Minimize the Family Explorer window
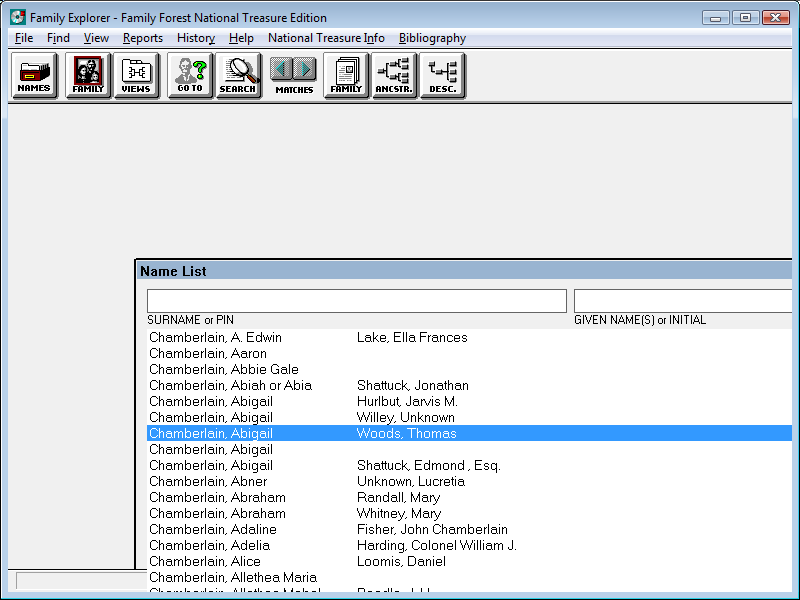Viewport: 800px width, 600px height. (715, 18)
